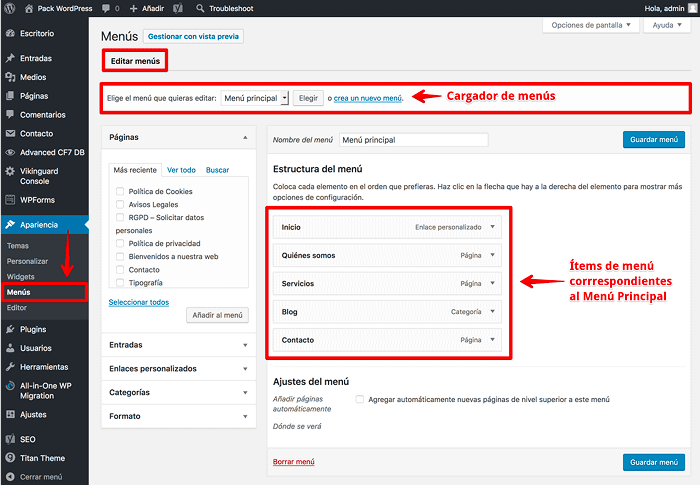Click the top Guardar menú button
Image resolution: width=700 pixels, height=485 pixels.
[654, 140]
